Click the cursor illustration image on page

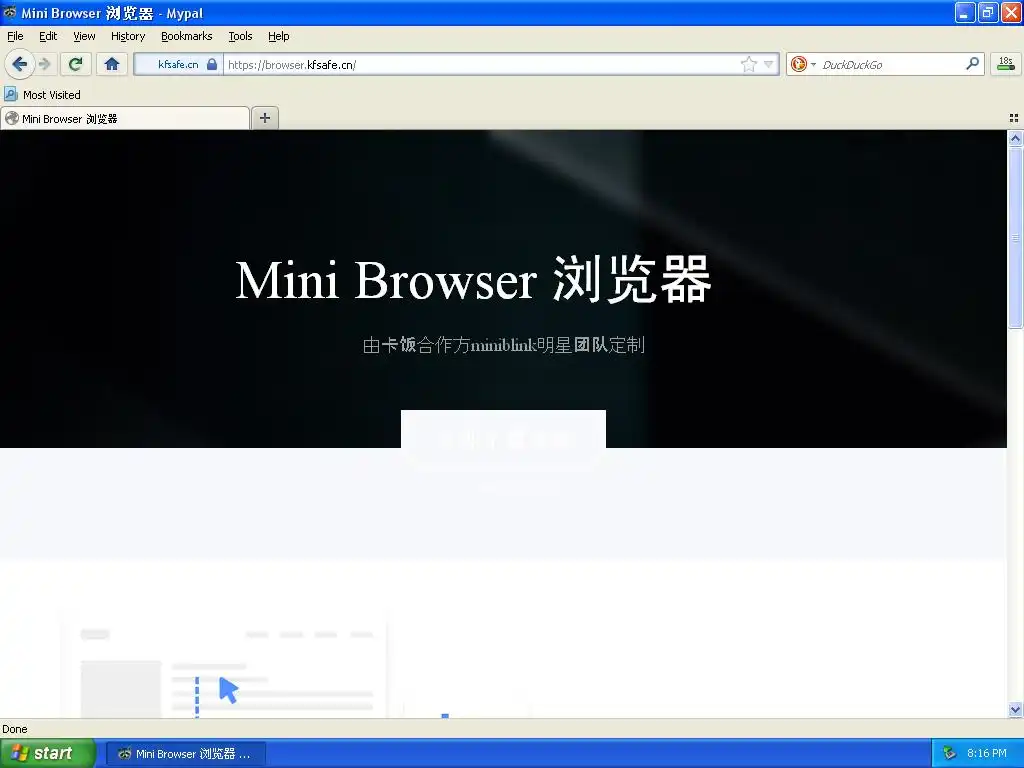click(228, 690)
